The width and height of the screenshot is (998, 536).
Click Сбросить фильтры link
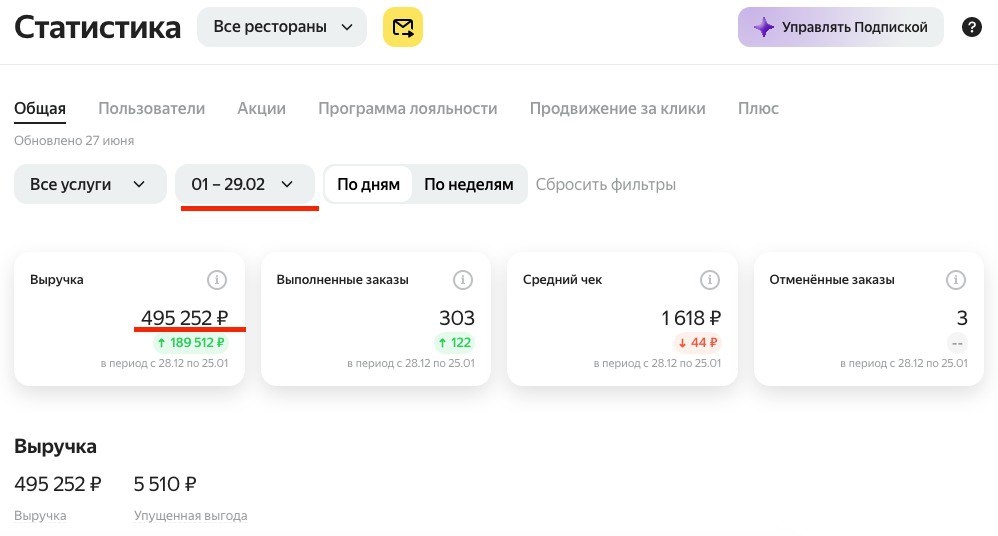[x=605, y=185]
